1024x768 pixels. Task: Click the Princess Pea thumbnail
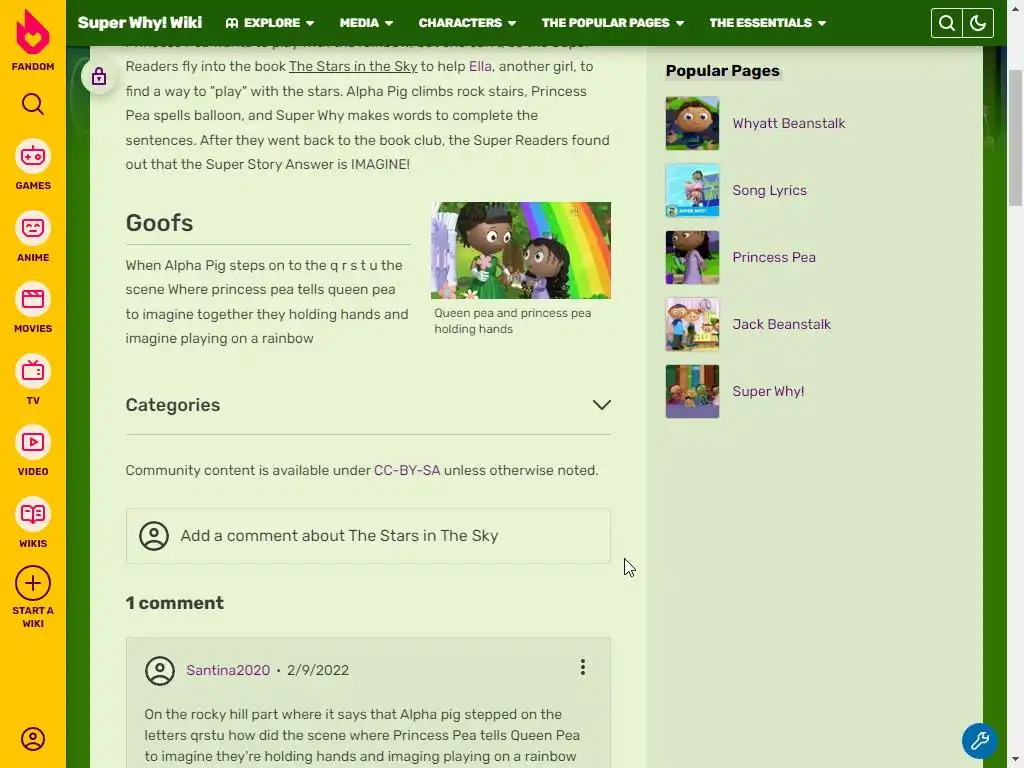[692, 257]
